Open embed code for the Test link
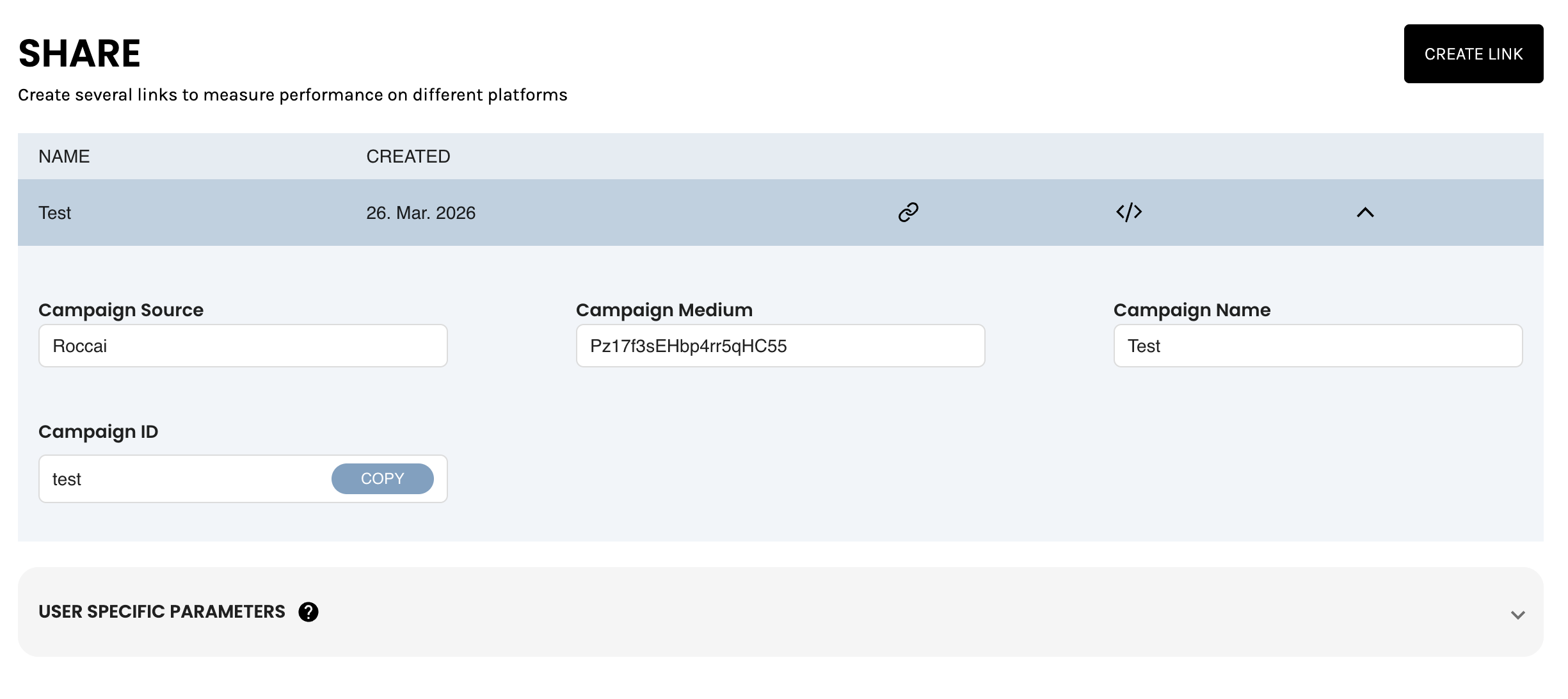 [x=1129, y=213]
